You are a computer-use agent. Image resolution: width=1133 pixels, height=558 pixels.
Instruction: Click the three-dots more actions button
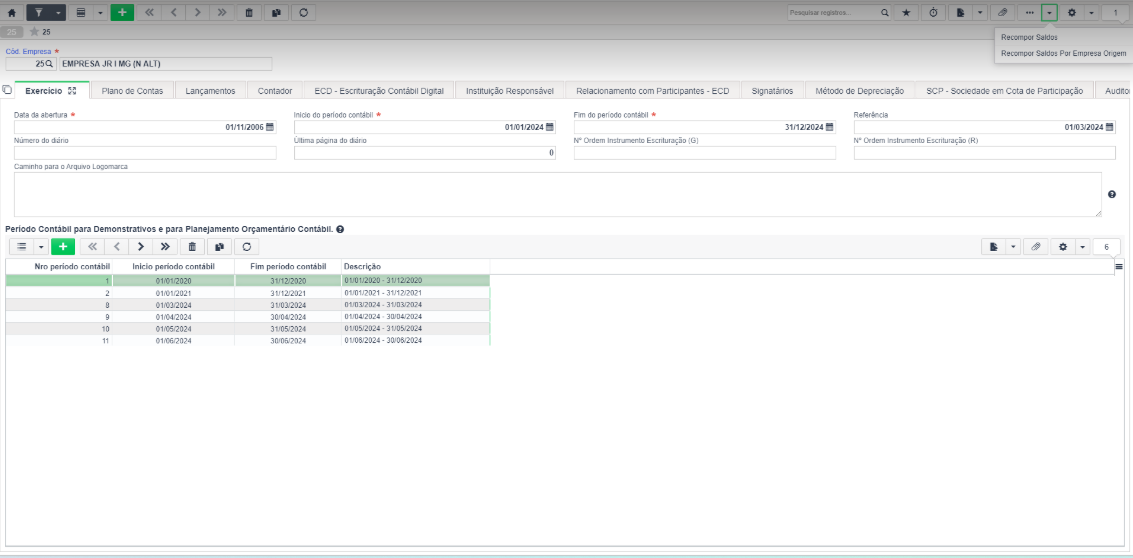1029,12
